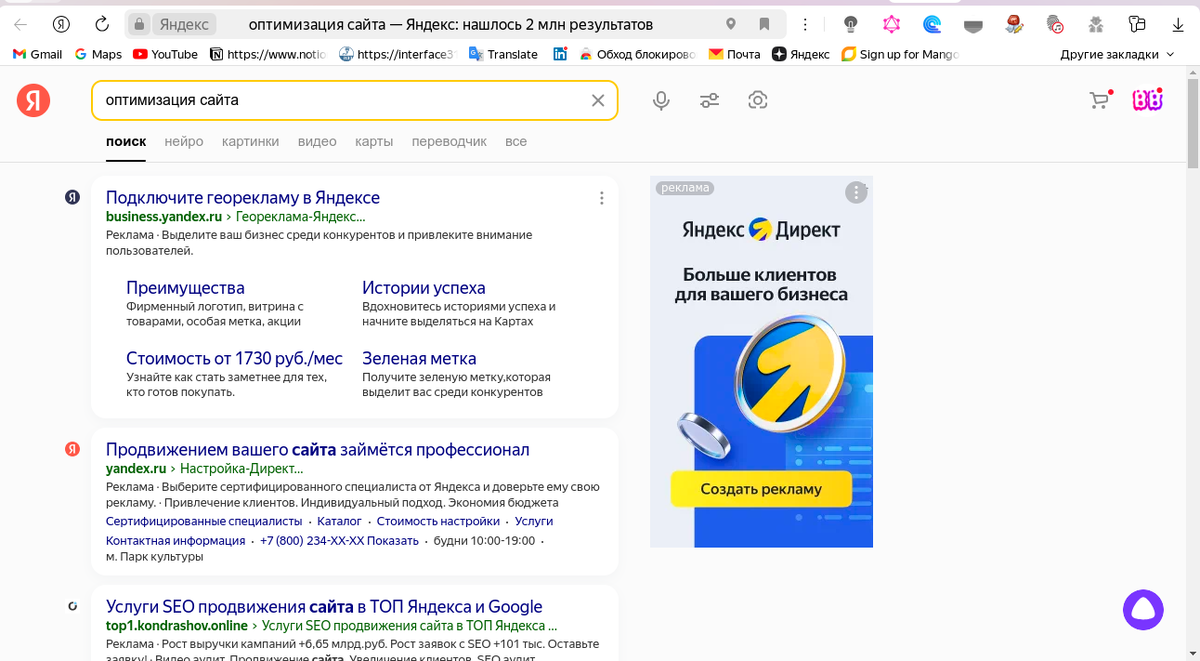Open the ad banner three-dot menu

point(856,192)
